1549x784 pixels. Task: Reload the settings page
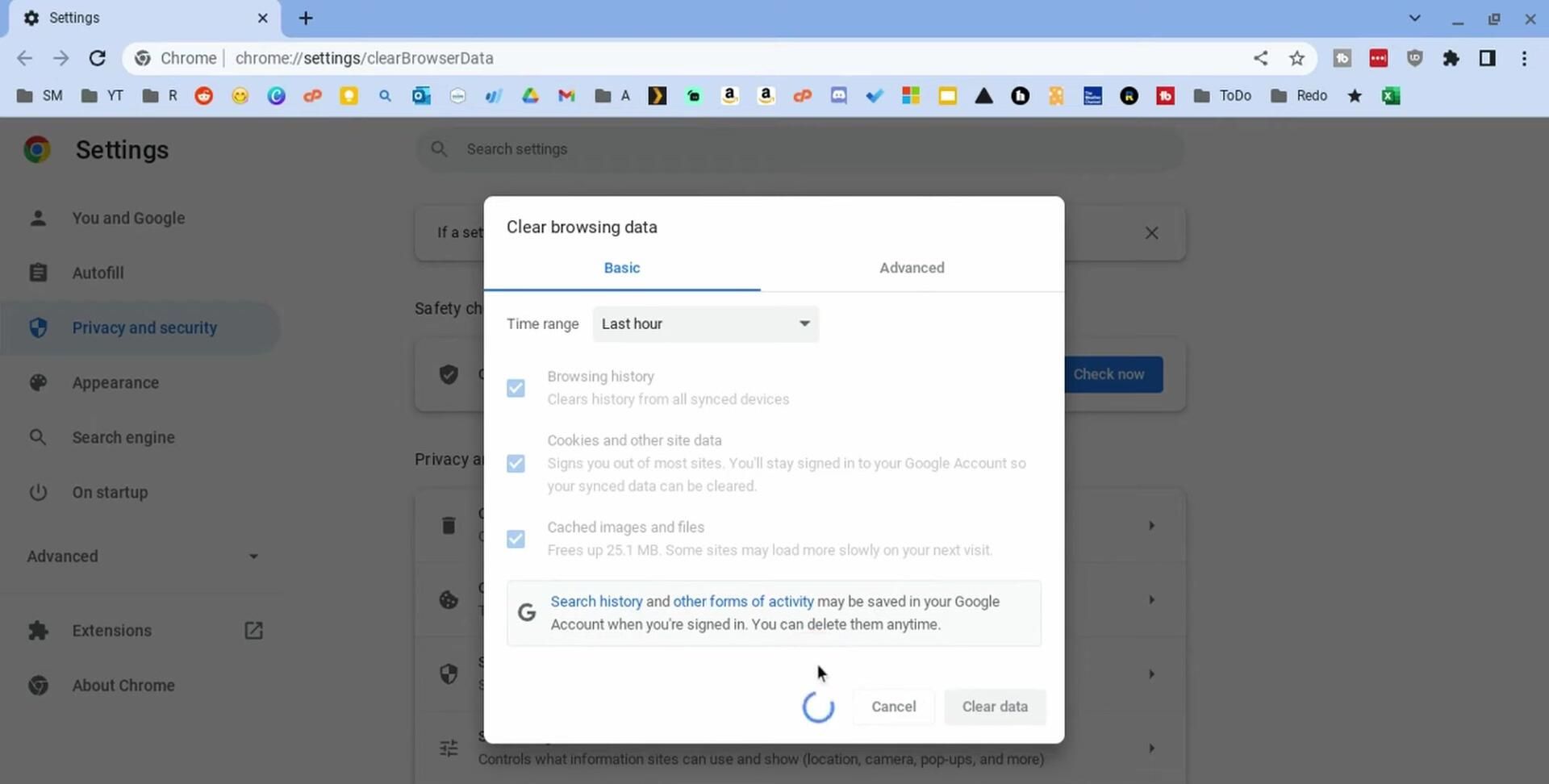(x=98, y=58)
